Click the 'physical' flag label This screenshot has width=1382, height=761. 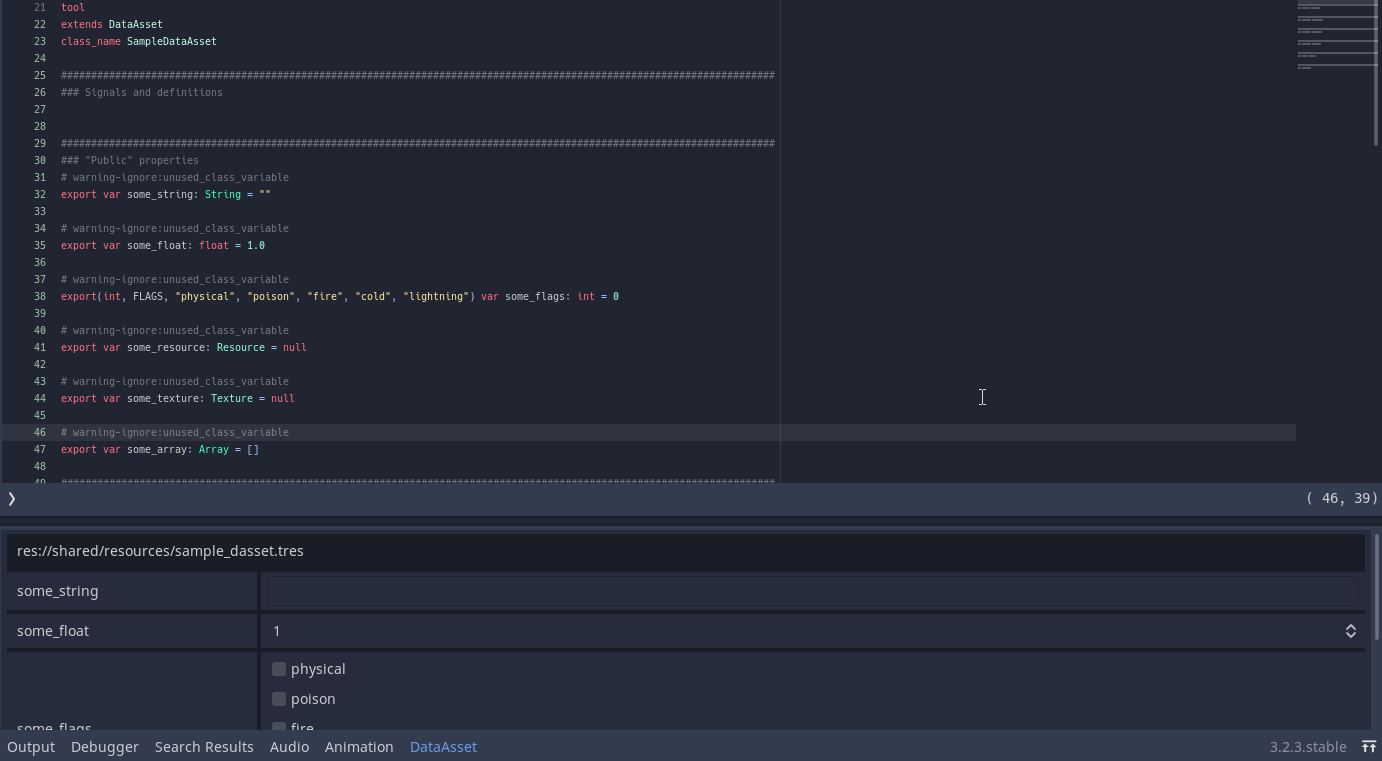(318, 669)
